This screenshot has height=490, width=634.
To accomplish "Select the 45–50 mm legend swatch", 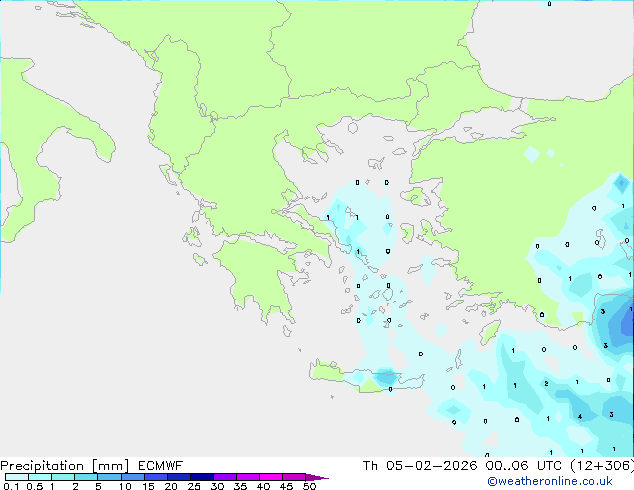I will [x=294, y=477].
